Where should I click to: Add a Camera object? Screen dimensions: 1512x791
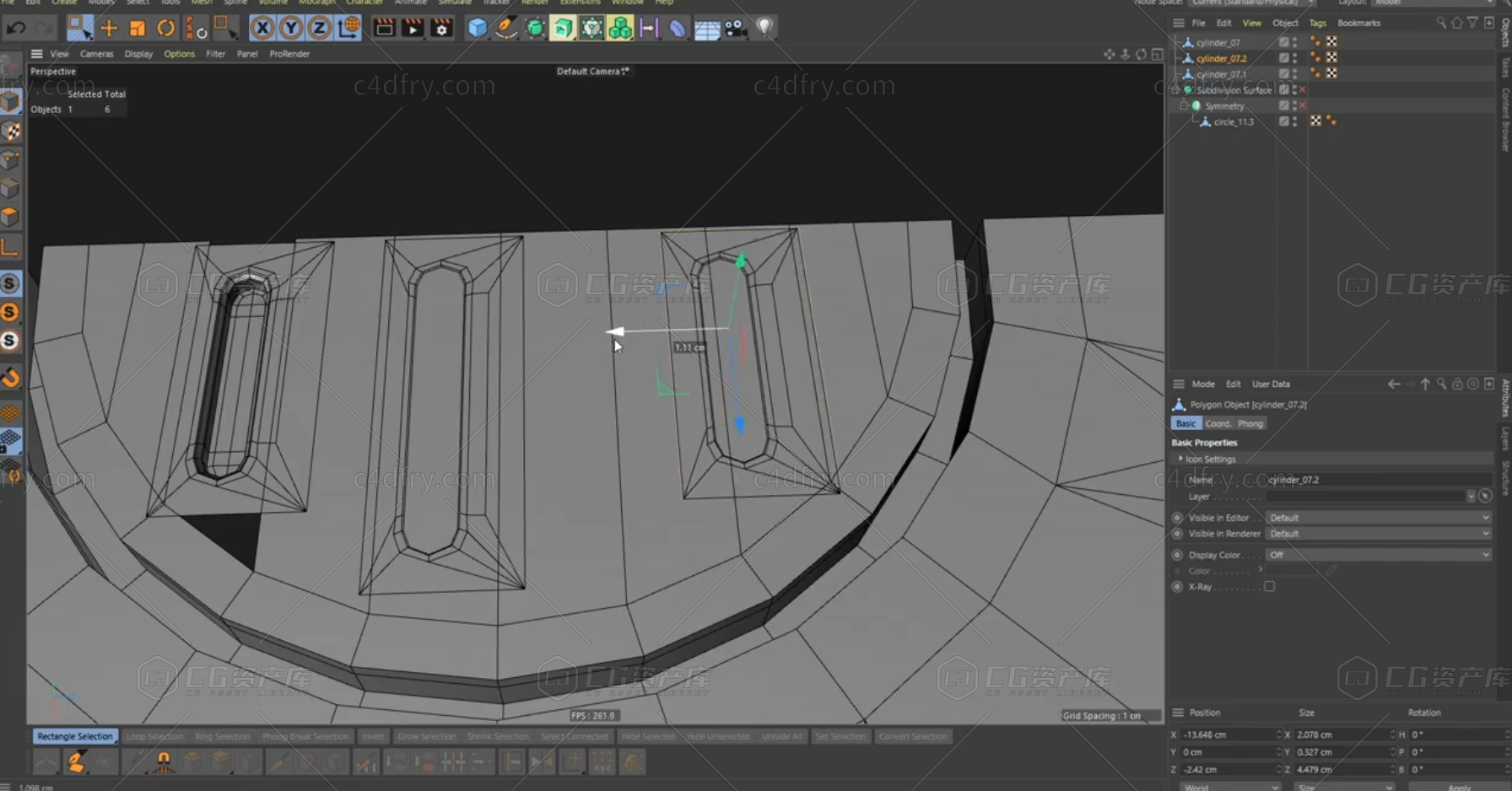(x=736, y=29)
